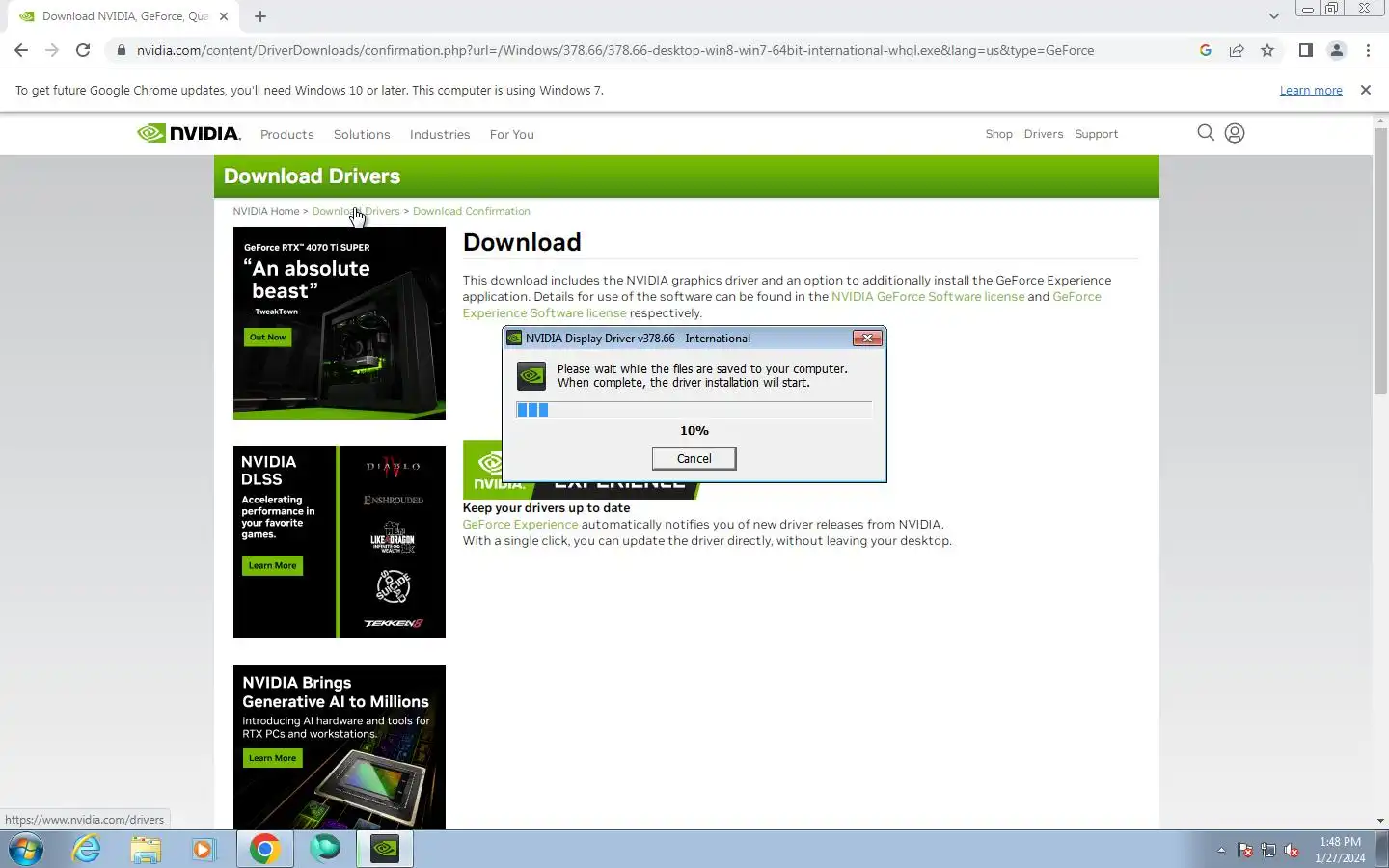Click Learn More on NVIDIA DLSS ad
Screen dimensions: 1389x868
click(272, 566)
